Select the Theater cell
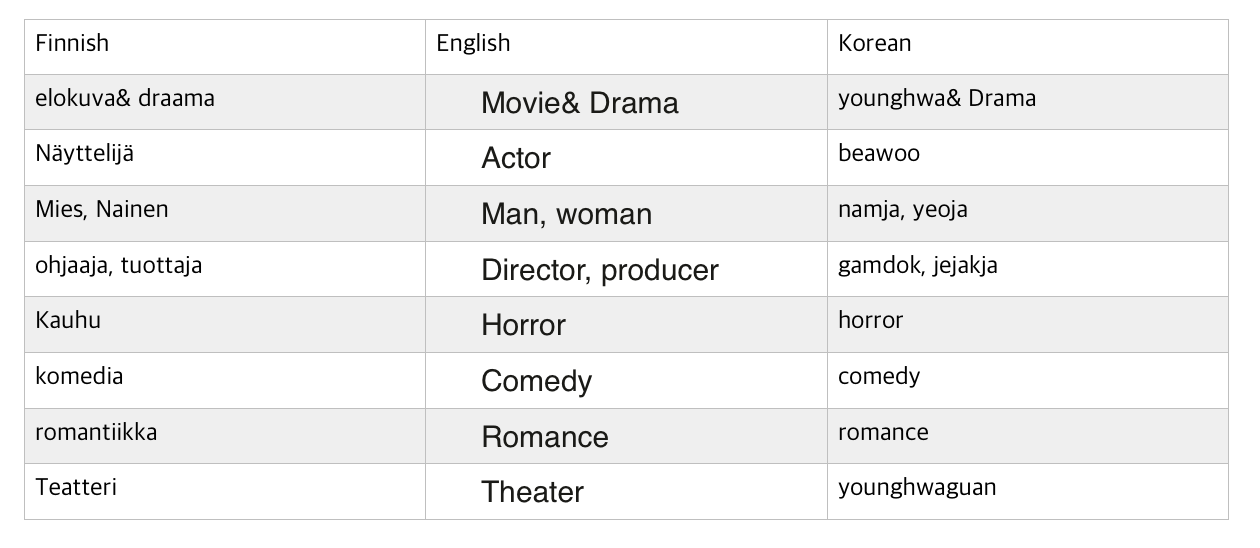This screenshot has width=1260, height=548. click(627, 492)
